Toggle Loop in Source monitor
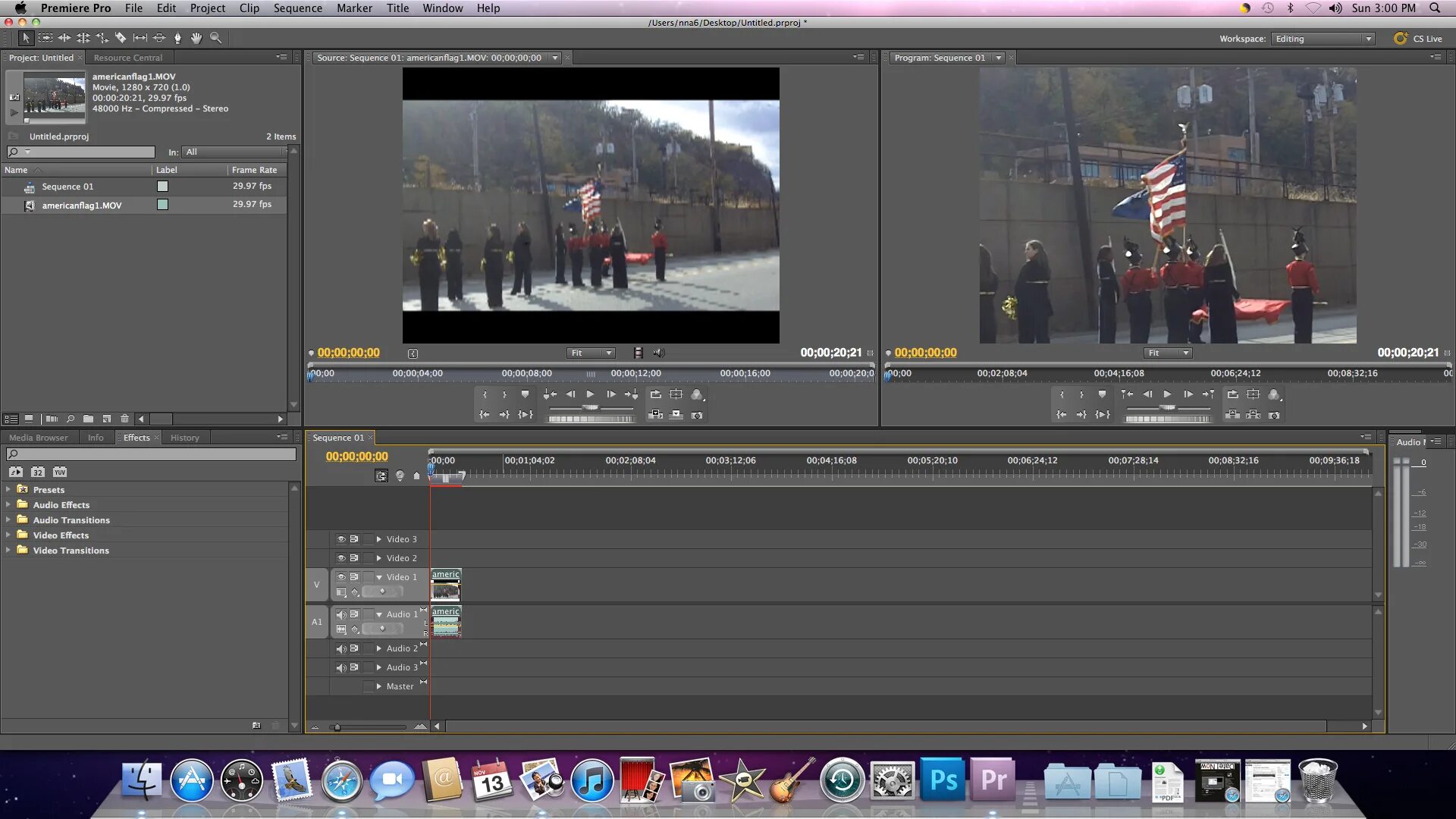 pyautogui.click(x=655, y=394)
